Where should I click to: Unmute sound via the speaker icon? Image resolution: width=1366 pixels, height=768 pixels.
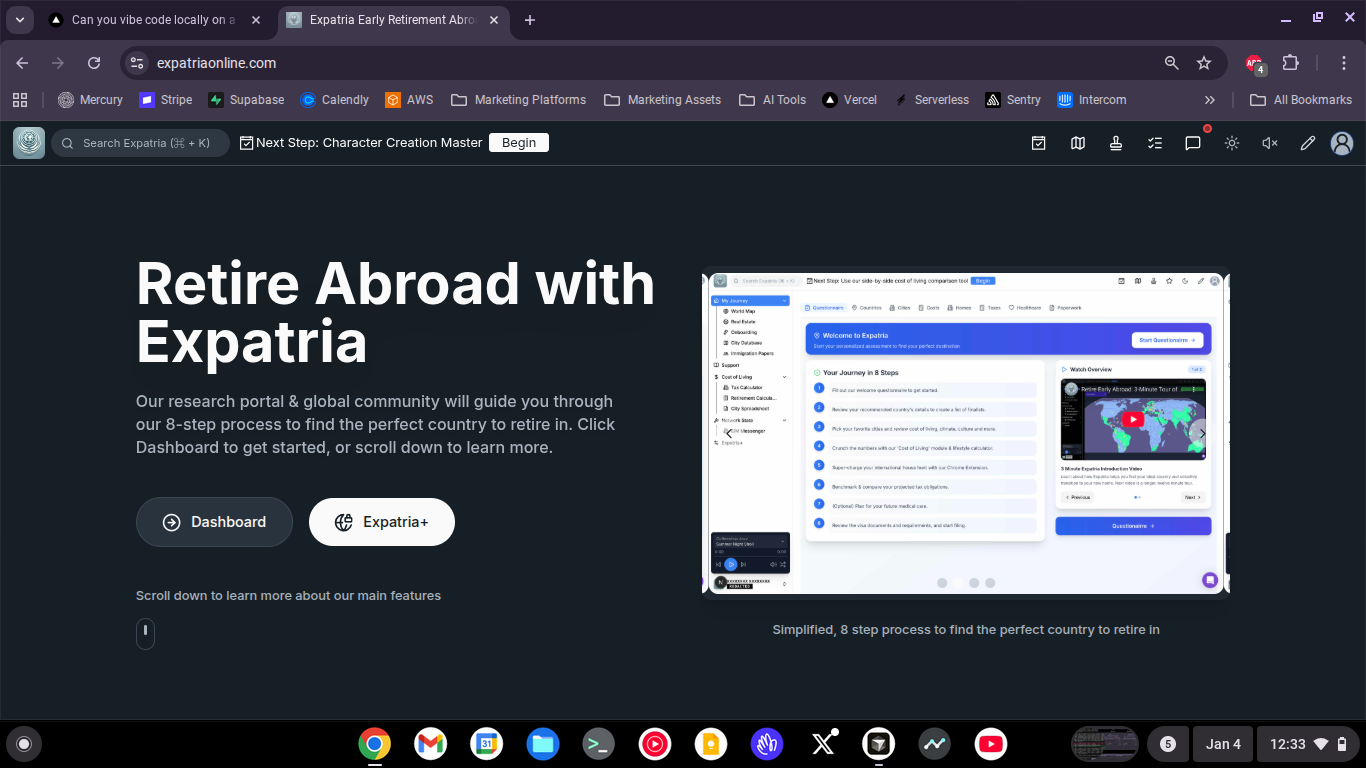click(x=1269, y=143)
